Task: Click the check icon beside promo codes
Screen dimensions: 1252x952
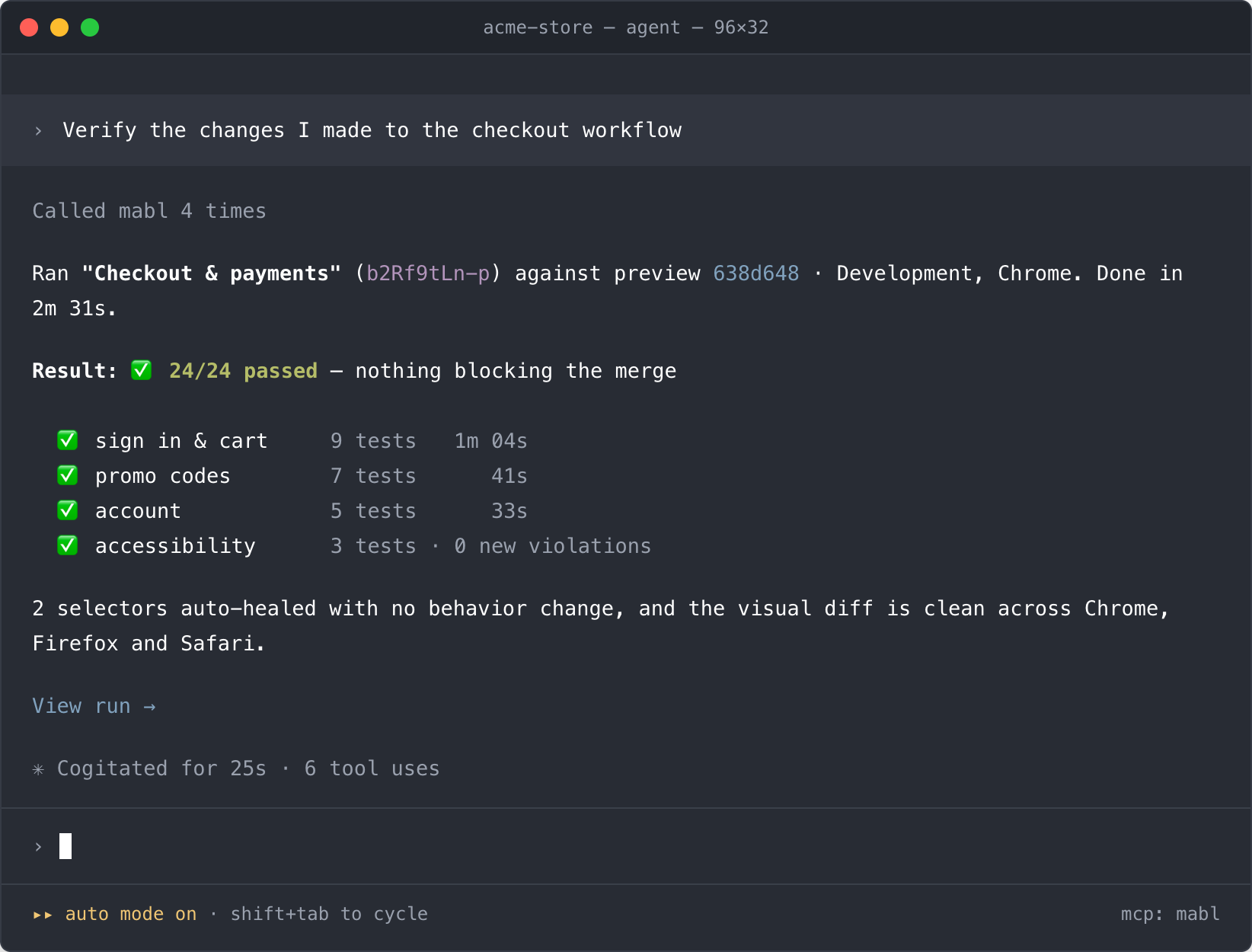Action: click(68, 475)
